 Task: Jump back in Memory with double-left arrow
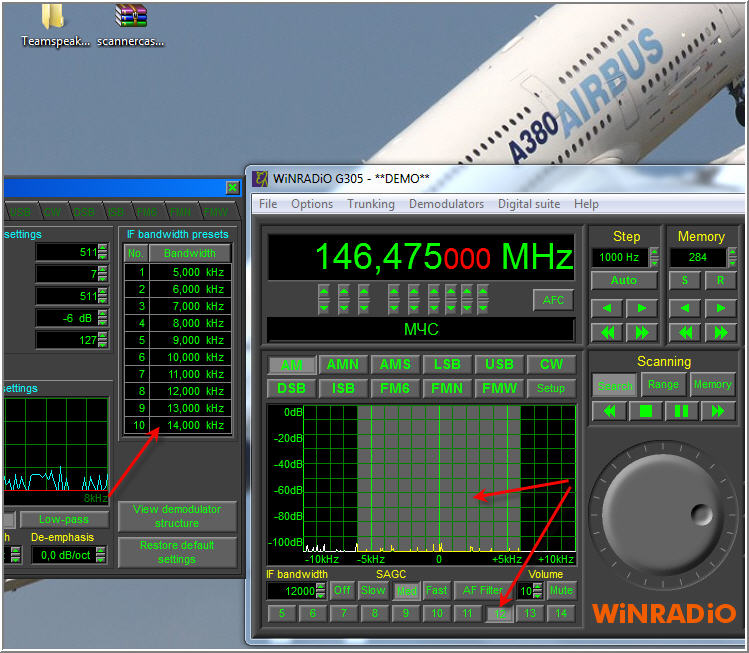click(x=685, y=332)
